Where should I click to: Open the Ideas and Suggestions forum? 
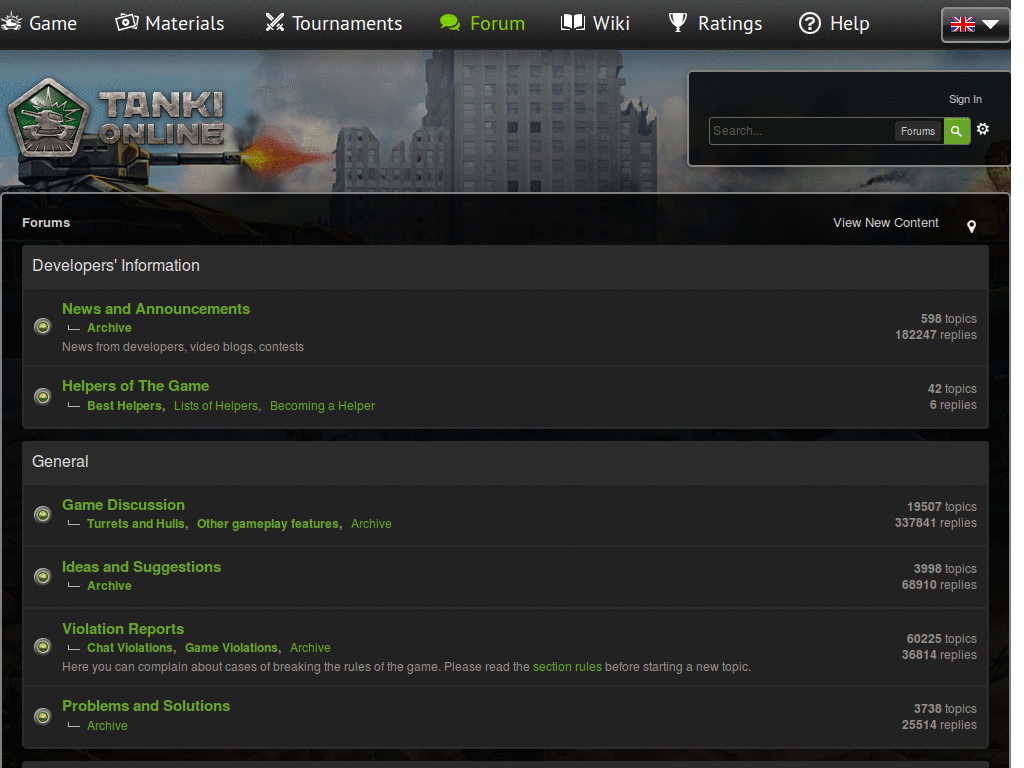point(142,567)
